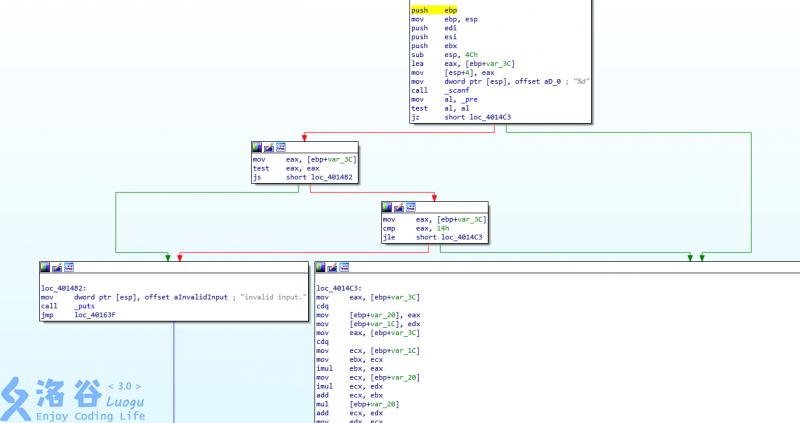This screenshot has width=800, height=423.
Task: Click the color icon on the loc_4014C3 block
Action: (321, 267)
